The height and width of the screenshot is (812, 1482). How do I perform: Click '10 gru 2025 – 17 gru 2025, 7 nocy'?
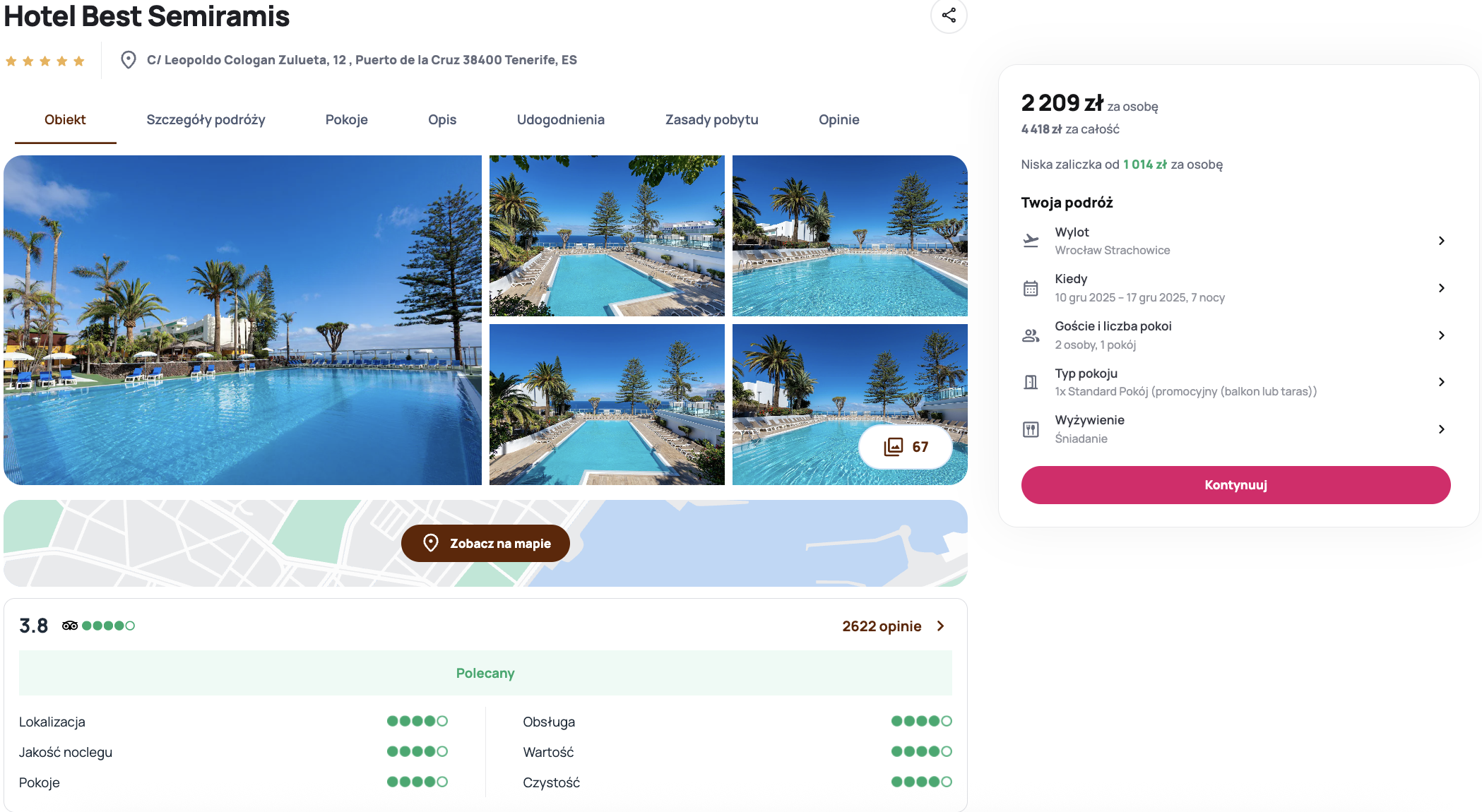[x=1140, y=297]
